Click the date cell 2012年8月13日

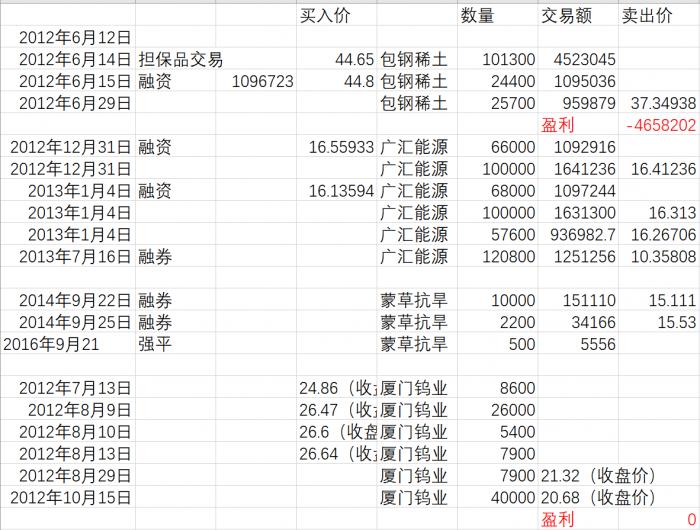point(68,453)
